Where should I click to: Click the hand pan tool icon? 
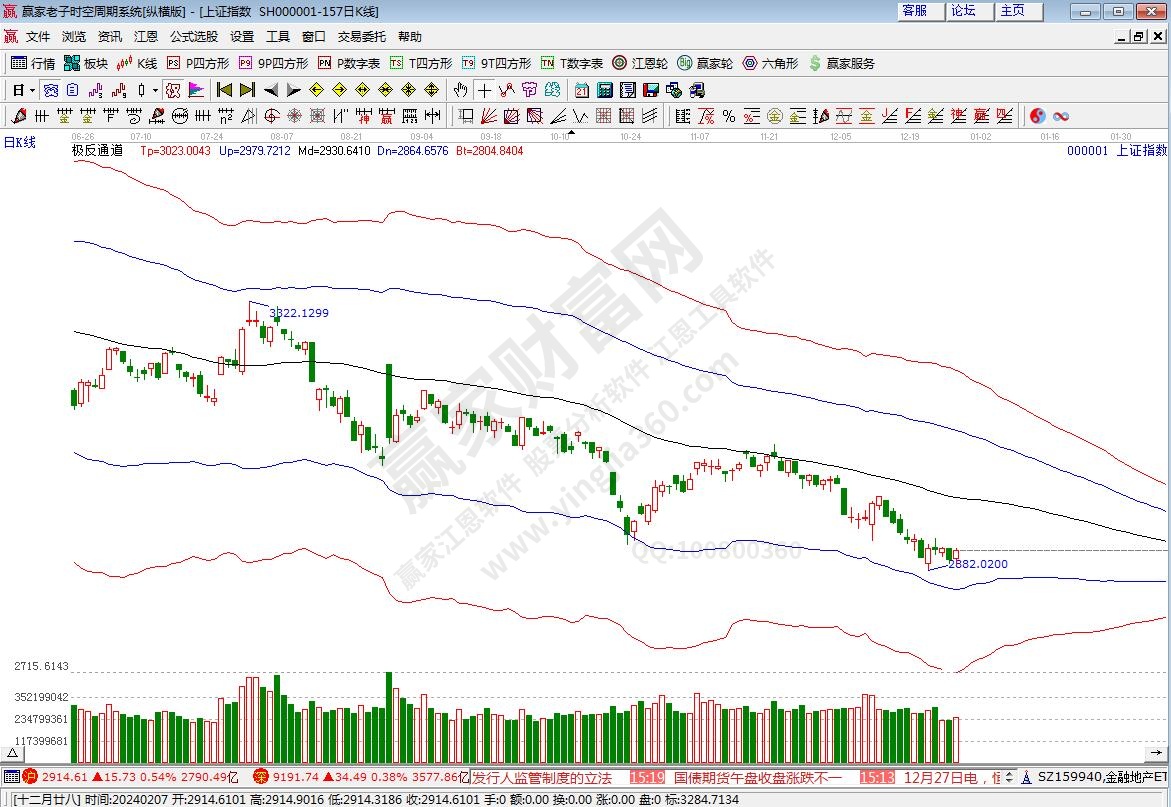point(460,89)
